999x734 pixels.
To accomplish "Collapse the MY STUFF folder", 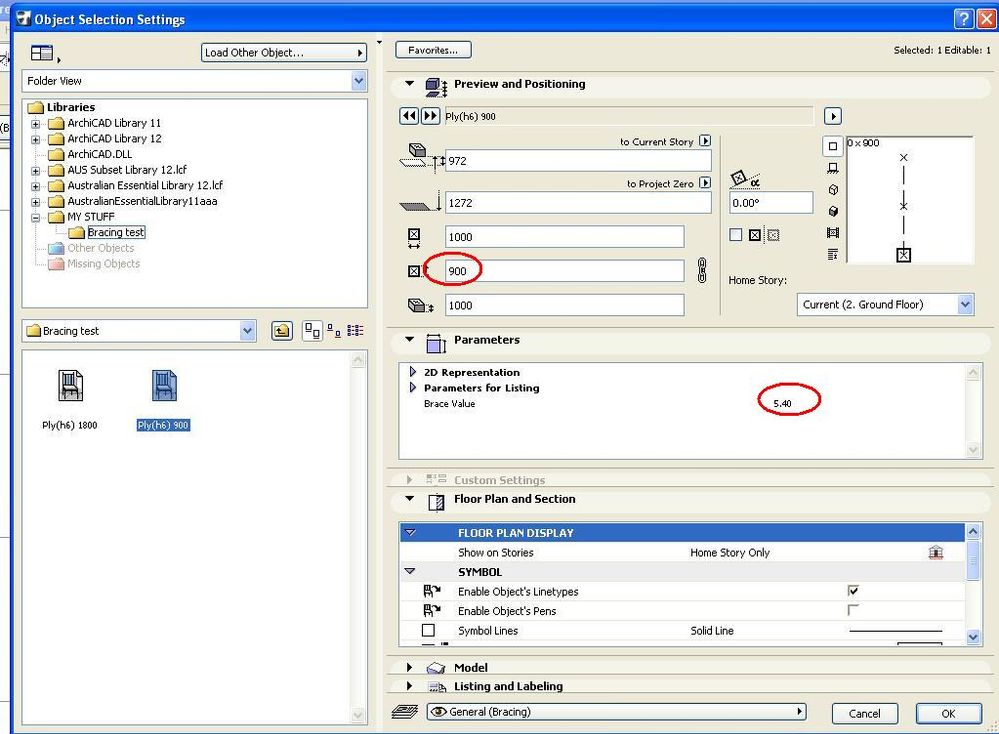I will (36, 217).
